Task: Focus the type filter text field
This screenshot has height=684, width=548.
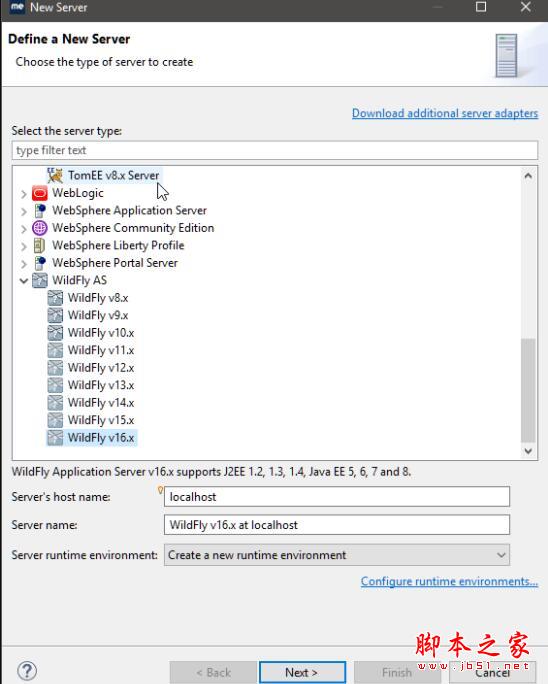Action: click(x=274, y=150)
